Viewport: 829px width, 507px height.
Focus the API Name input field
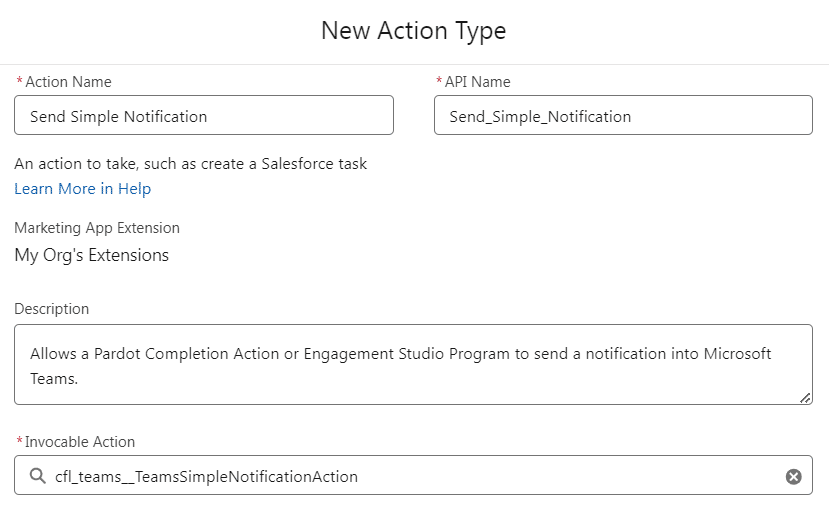[623, 115]
